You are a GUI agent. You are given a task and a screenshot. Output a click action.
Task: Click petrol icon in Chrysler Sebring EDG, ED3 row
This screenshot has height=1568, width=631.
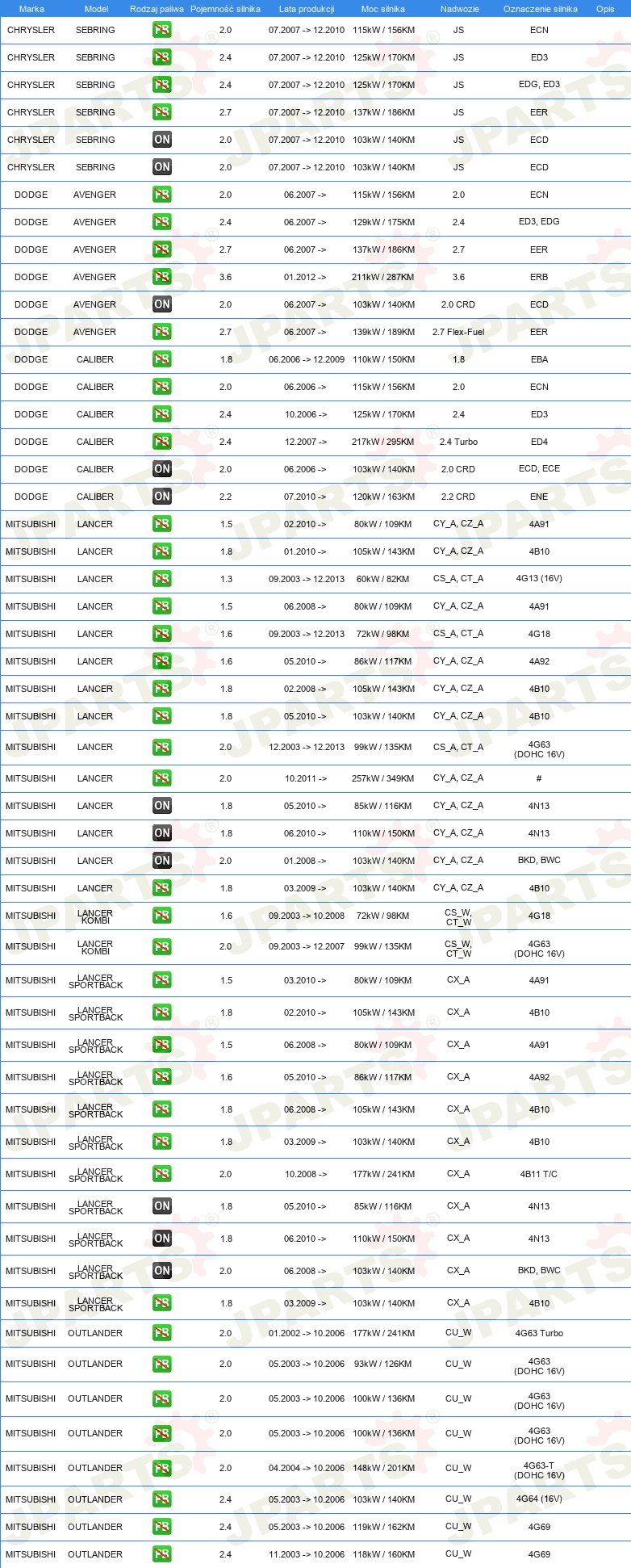click(162, 85)
